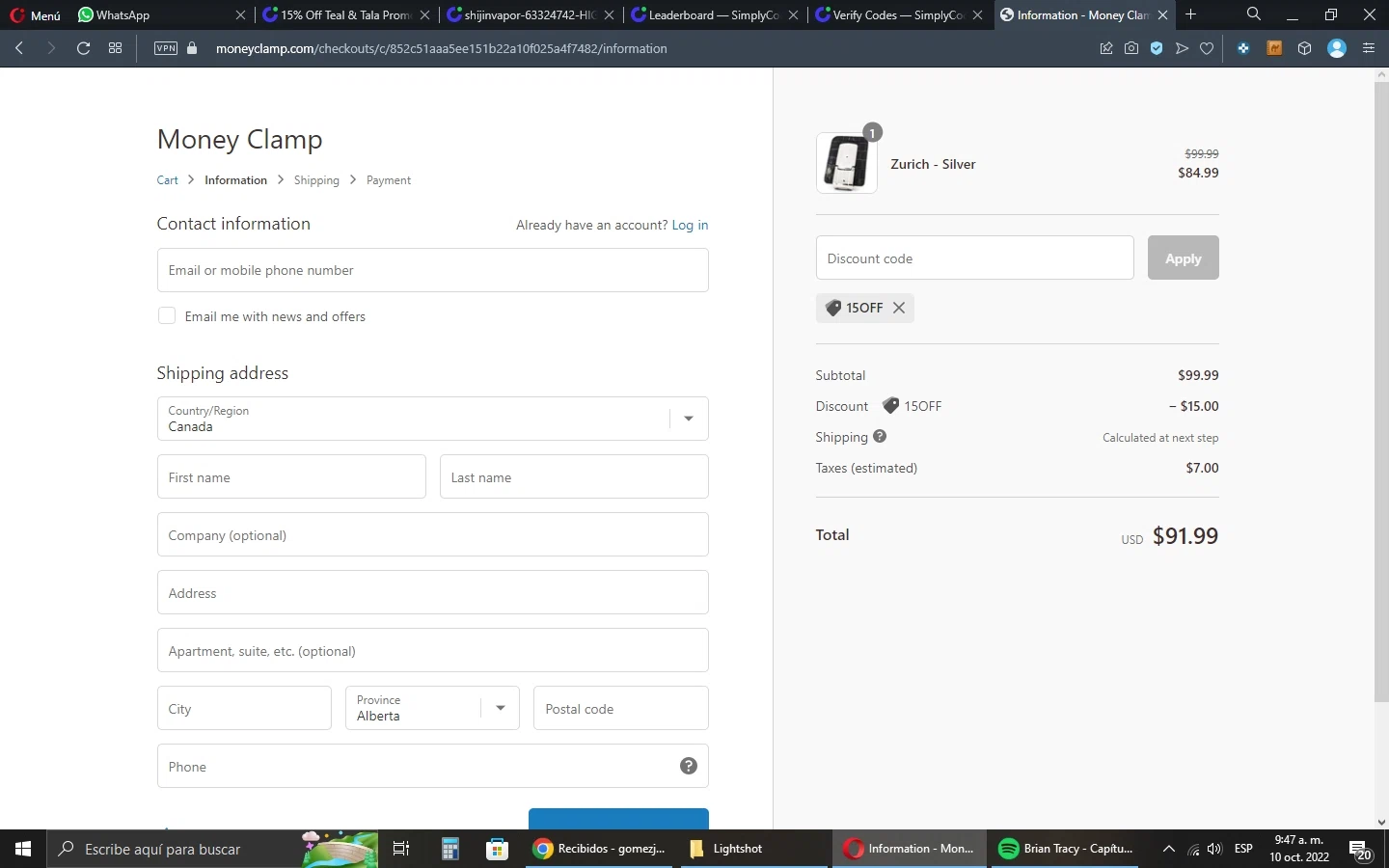Open a new tab with plus button
This screenshot has height=868, width=1389.
pos(1191,14)
